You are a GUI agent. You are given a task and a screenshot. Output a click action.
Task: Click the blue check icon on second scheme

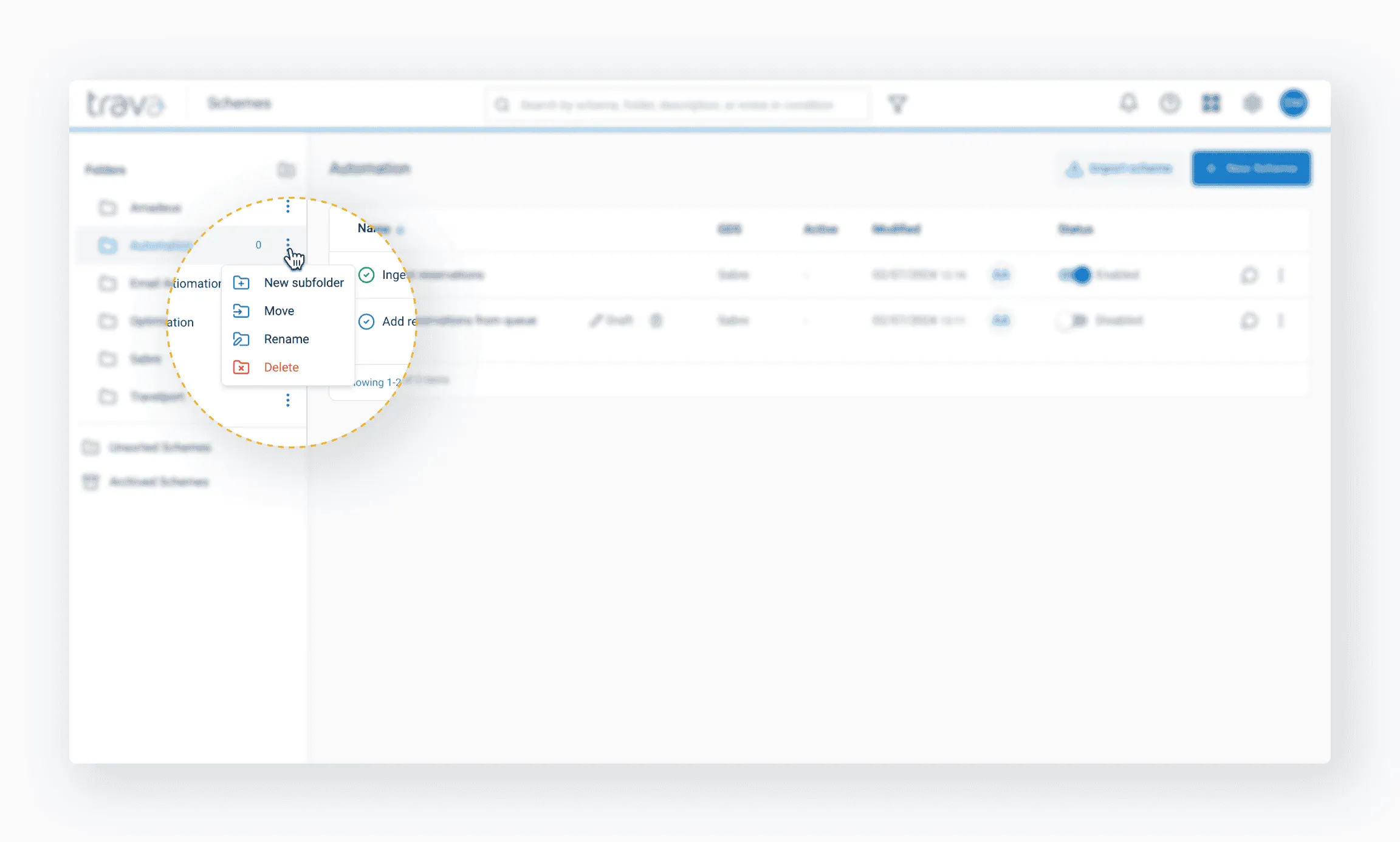click(366, 321)
